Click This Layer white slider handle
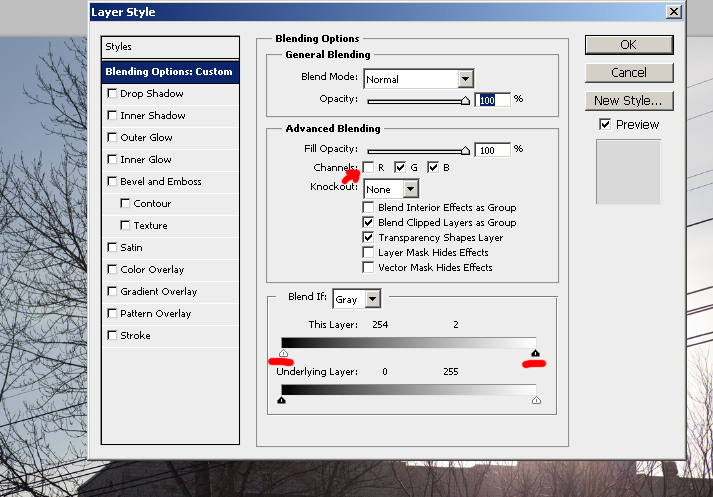This screenshot has width=713, height=497. [283, 353]
